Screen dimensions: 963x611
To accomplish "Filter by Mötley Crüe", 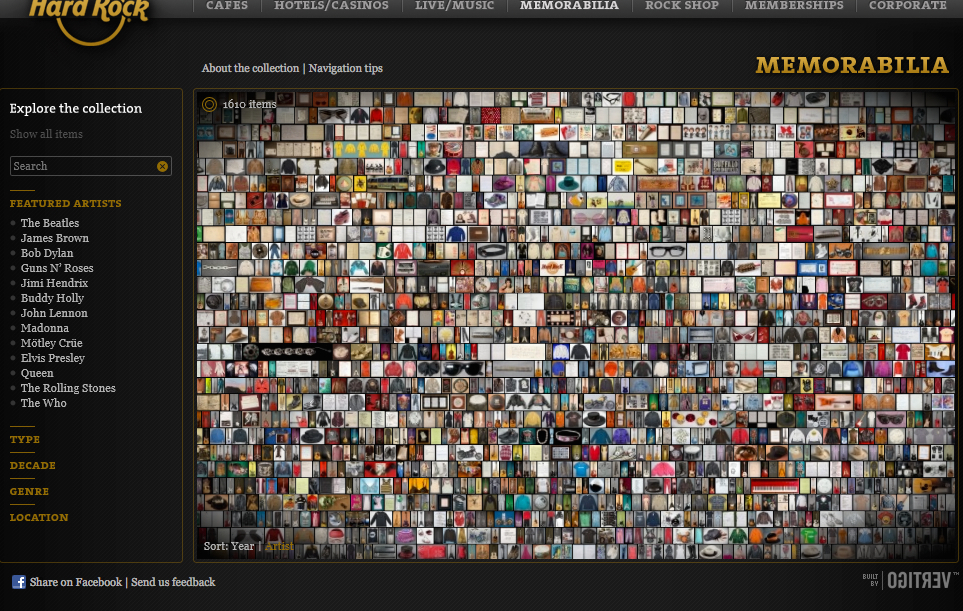I will (x=52, y=343).
